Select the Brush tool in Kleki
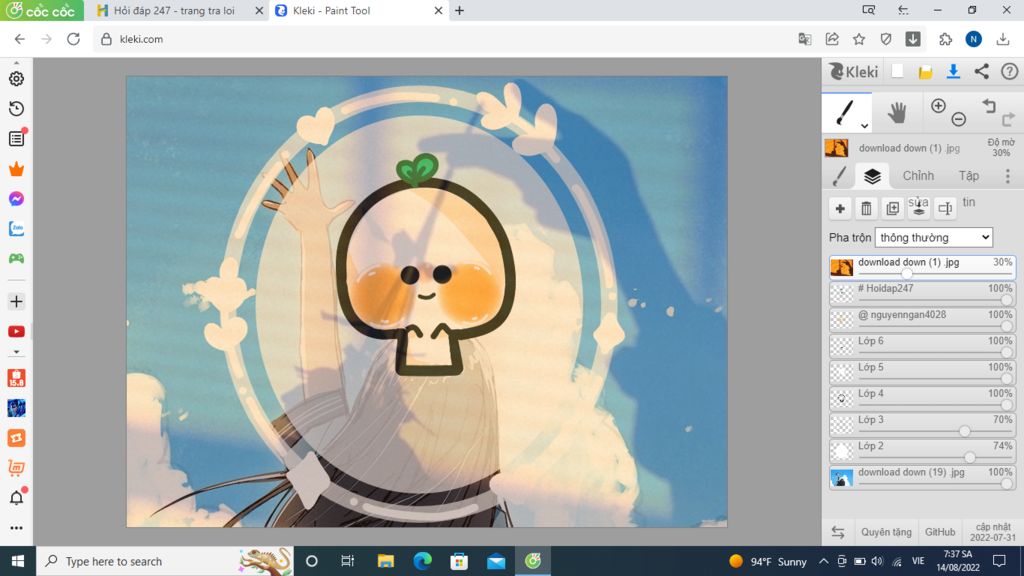1024x576 pixels. coord(844,112)
